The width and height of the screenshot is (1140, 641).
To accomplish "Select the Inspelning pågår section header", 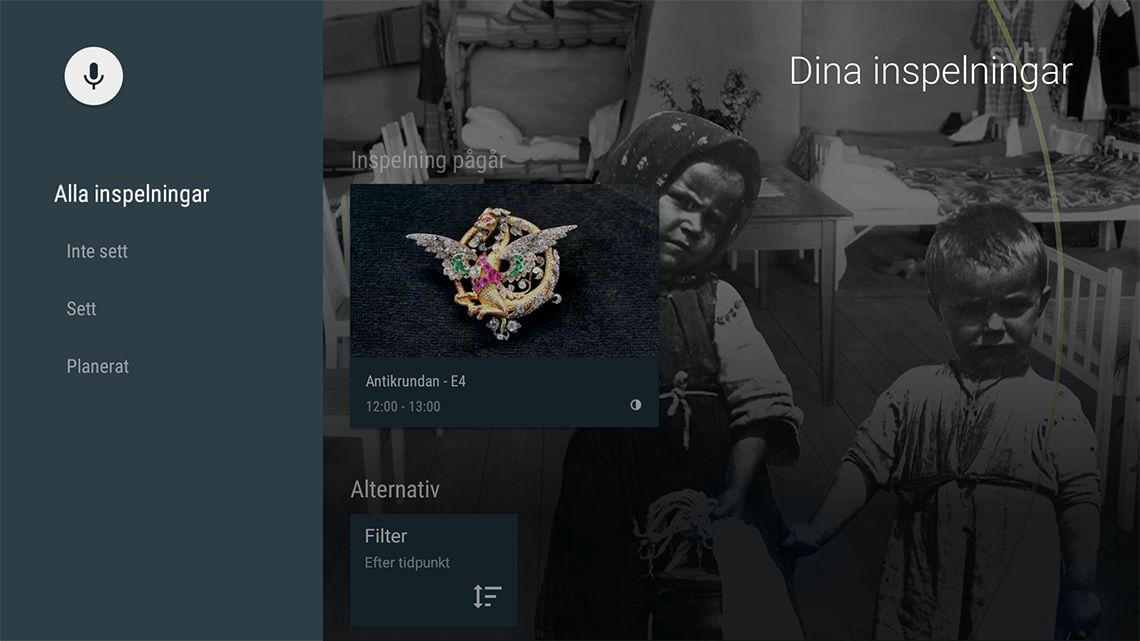I will [428, 160].
